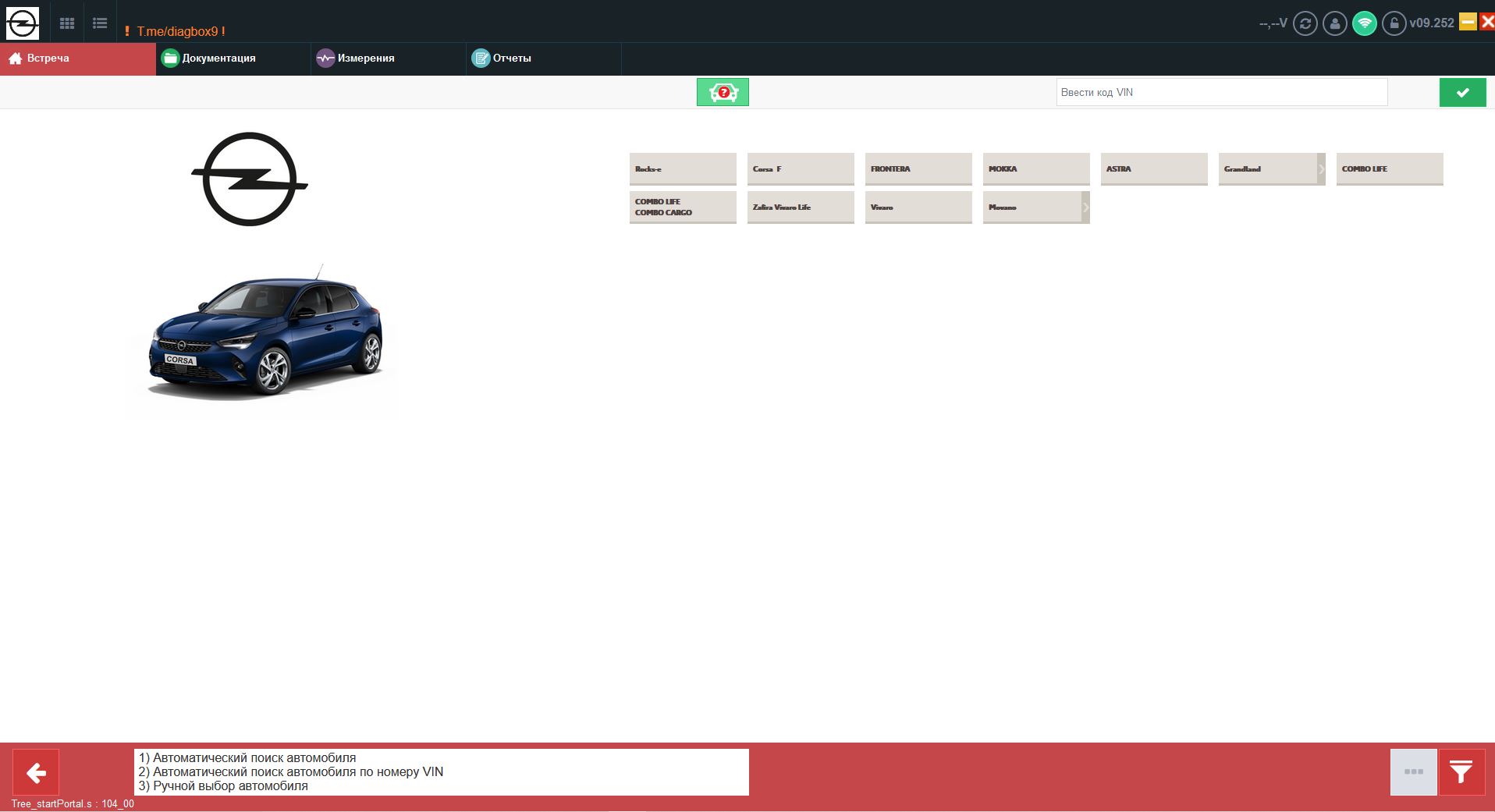Expand the Movano model arrow

point(1085,207)
